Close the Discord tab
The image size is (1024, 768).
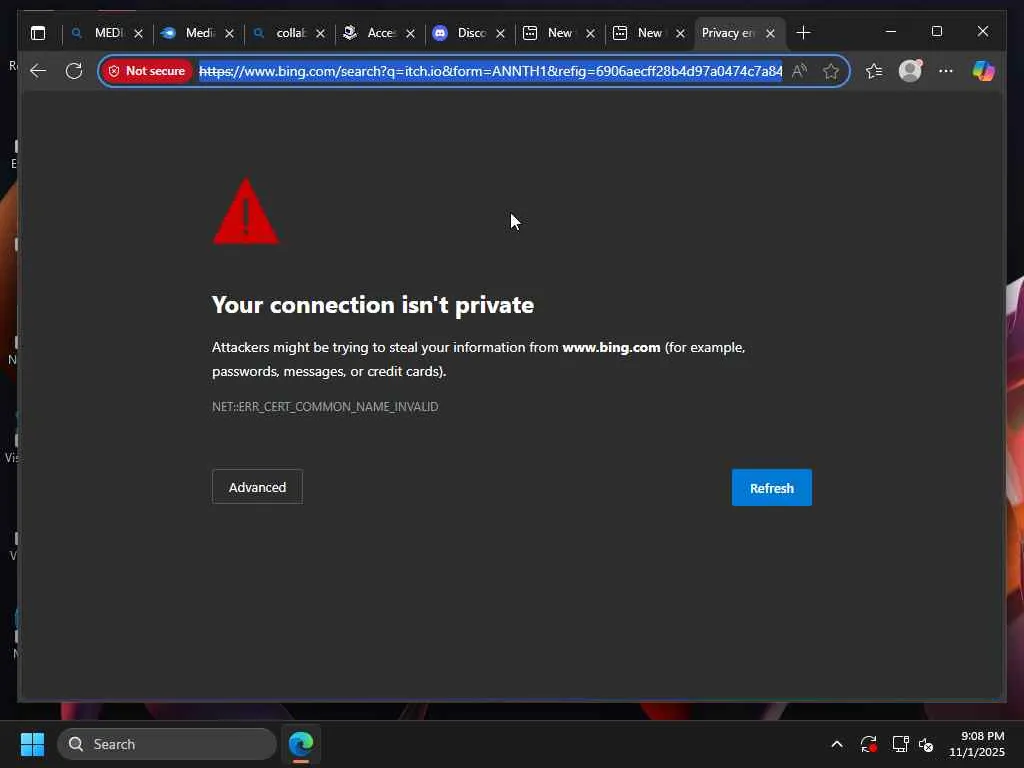point(500,33)
